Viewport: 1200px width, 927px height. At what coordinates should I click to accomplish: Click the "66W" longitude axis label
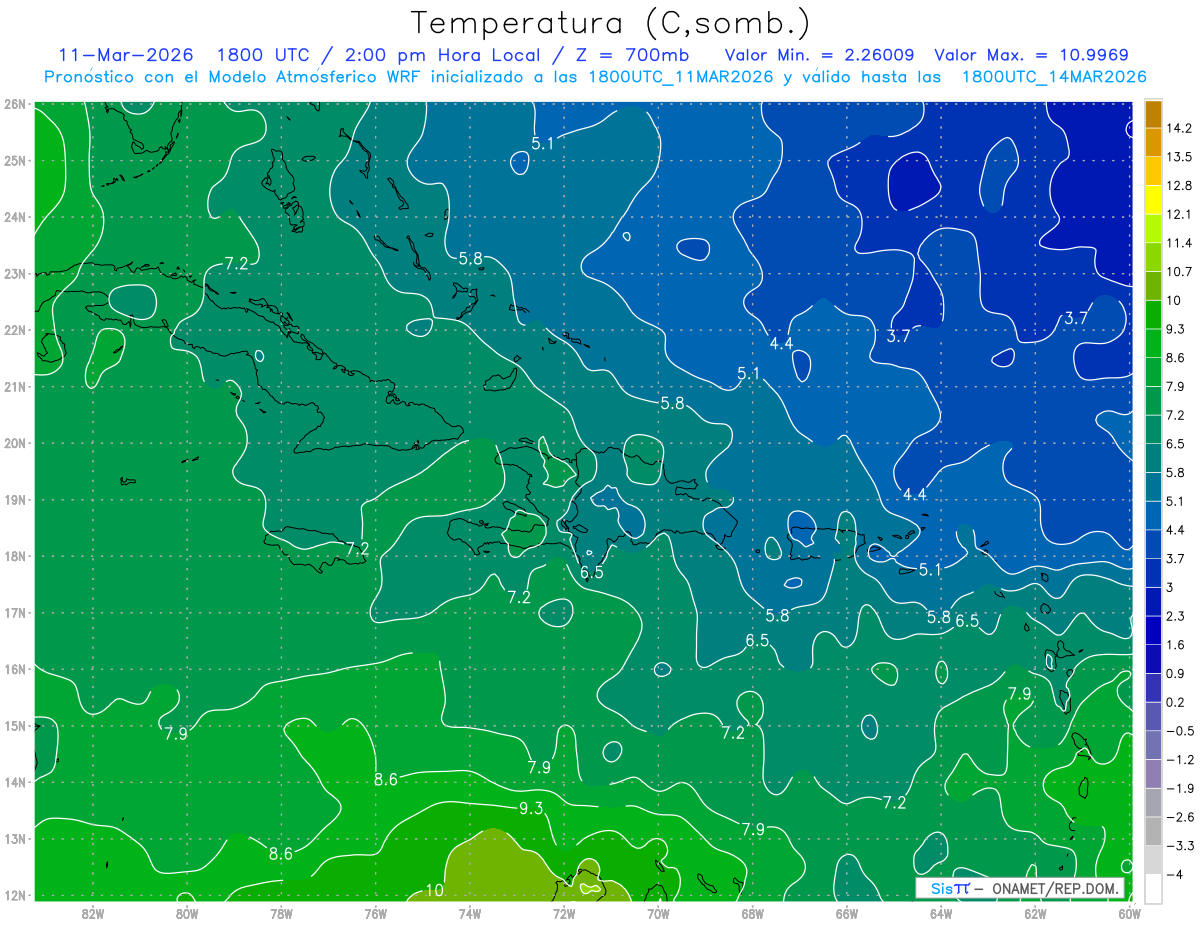click(x=846, y=913)
